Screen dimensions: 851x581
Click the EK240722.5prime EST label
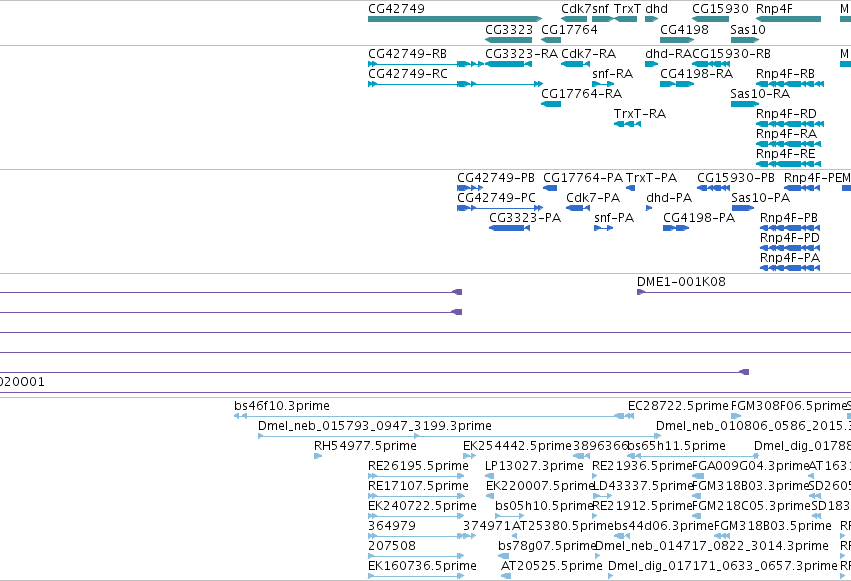point(422,507)
